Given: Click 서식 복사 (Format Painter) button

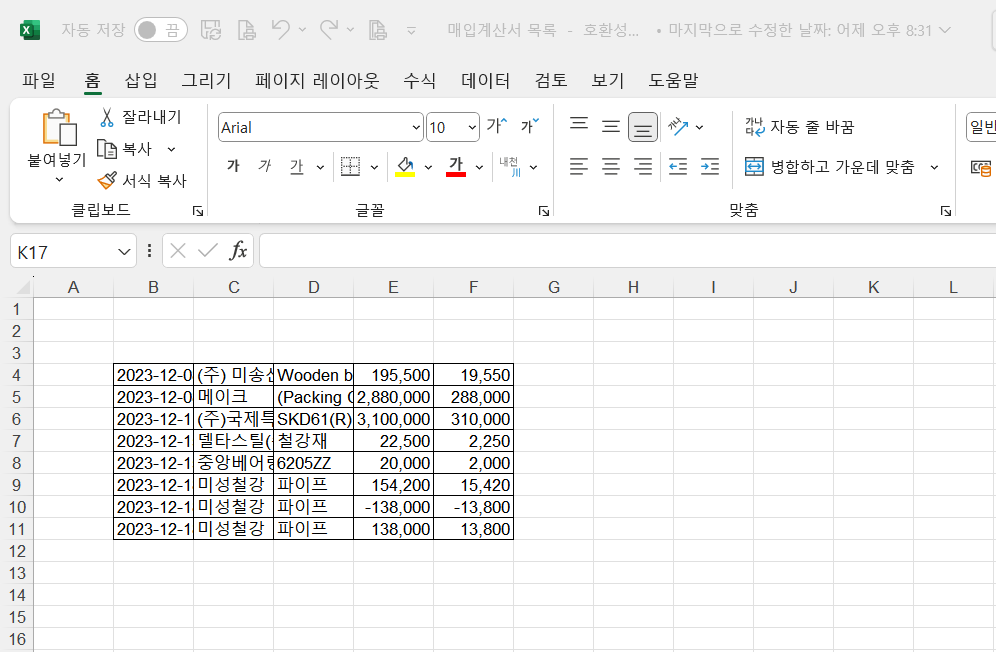Looking at the screenshot, I should (142, 181).
